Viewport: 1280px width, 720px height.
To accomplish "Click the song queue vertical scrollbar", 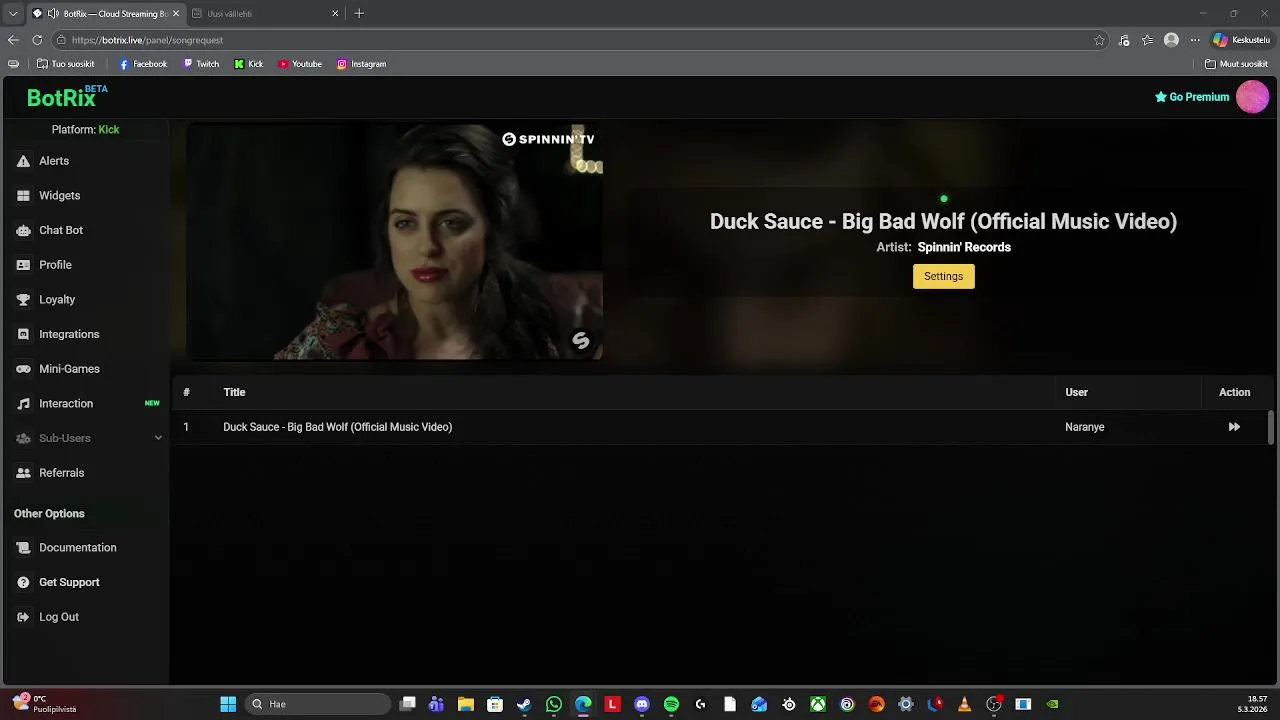I will [1271, 427].
